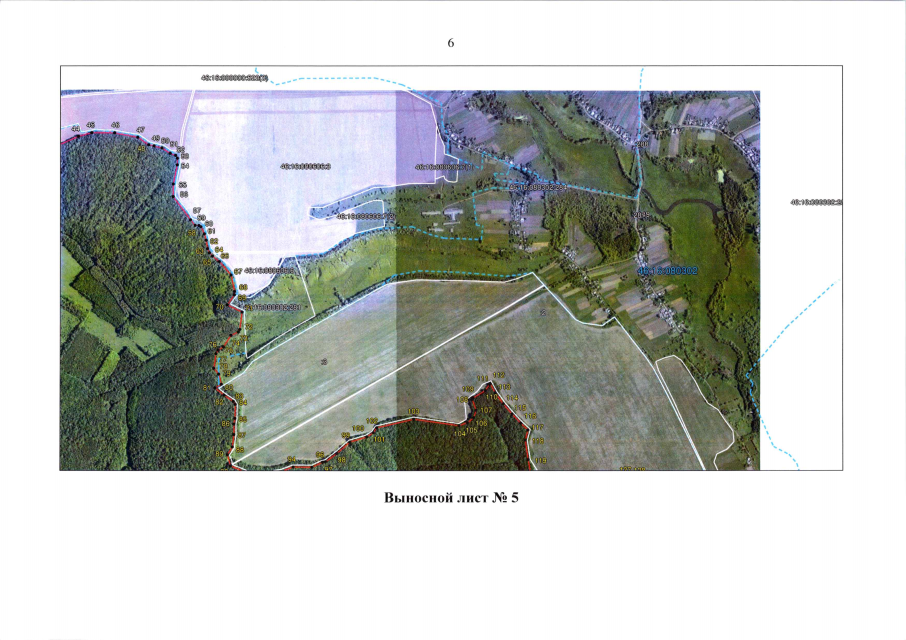
Task: Click boundary point label 101
Action: pyautogui.click(x=379, y=439)
